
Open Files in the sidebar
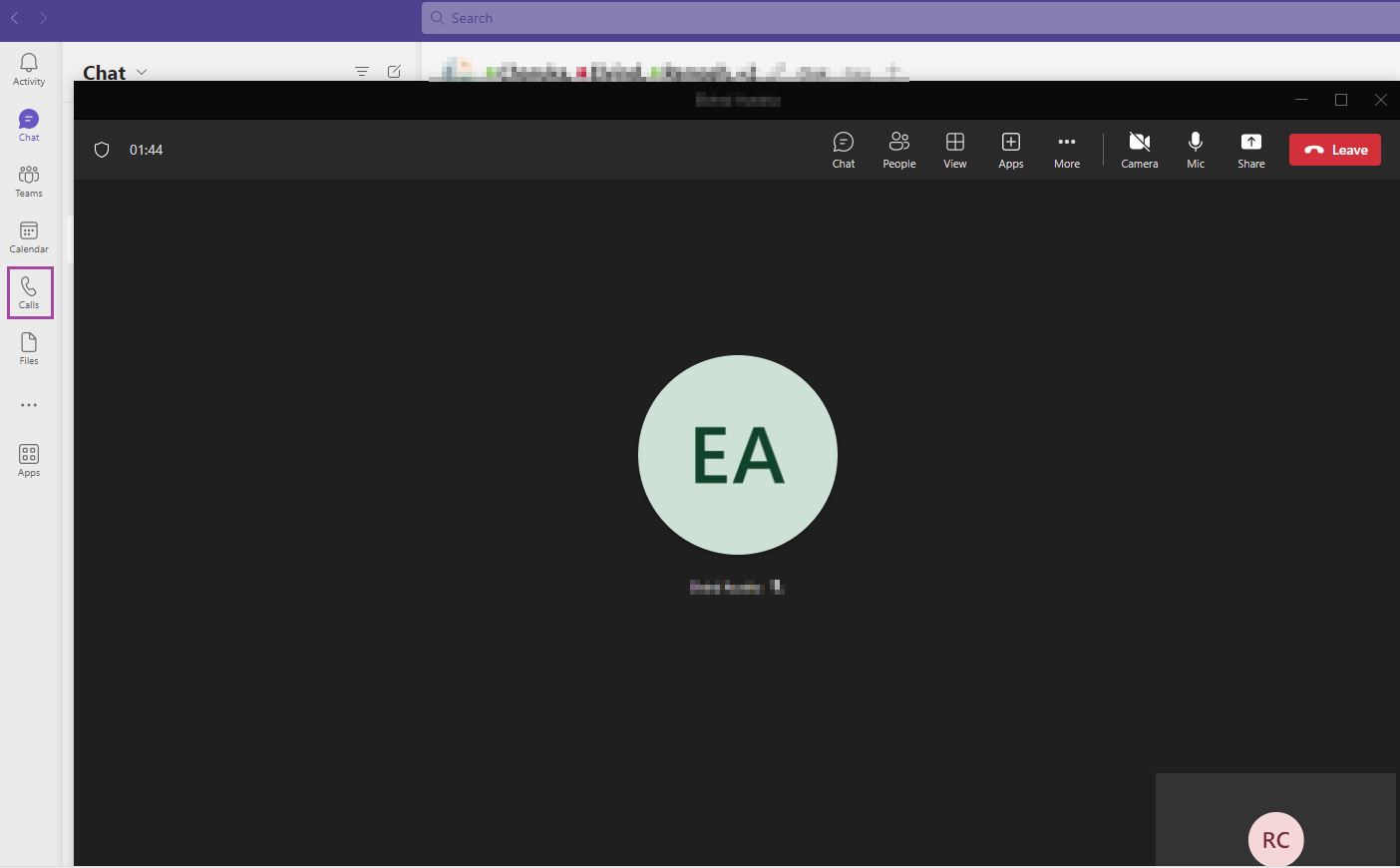tap(29, 349)
